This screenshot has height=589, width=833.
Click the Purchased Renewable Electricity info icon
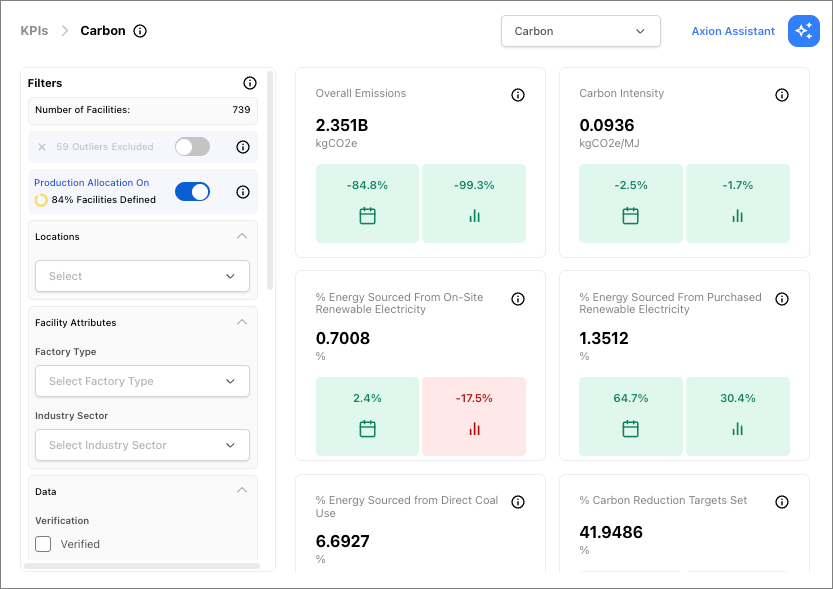[781, 299]
